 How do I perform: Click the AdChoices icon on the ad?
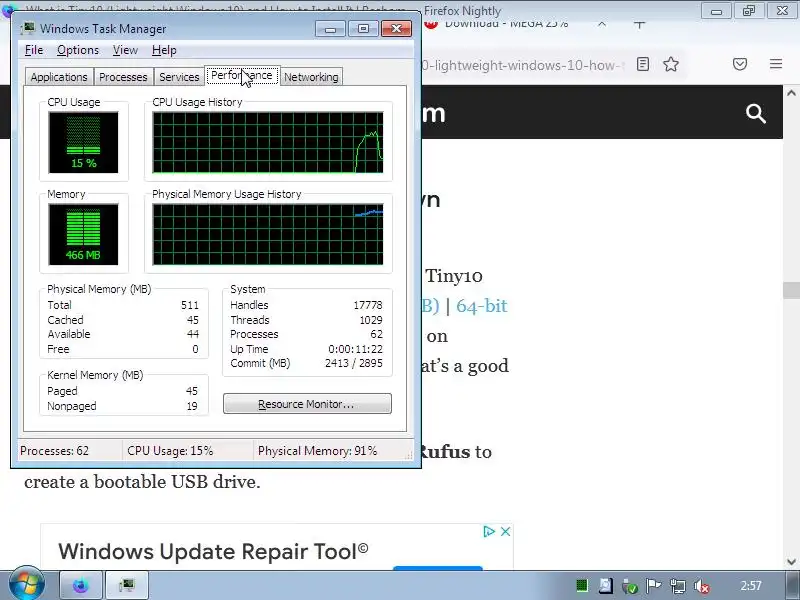(489, 532)
